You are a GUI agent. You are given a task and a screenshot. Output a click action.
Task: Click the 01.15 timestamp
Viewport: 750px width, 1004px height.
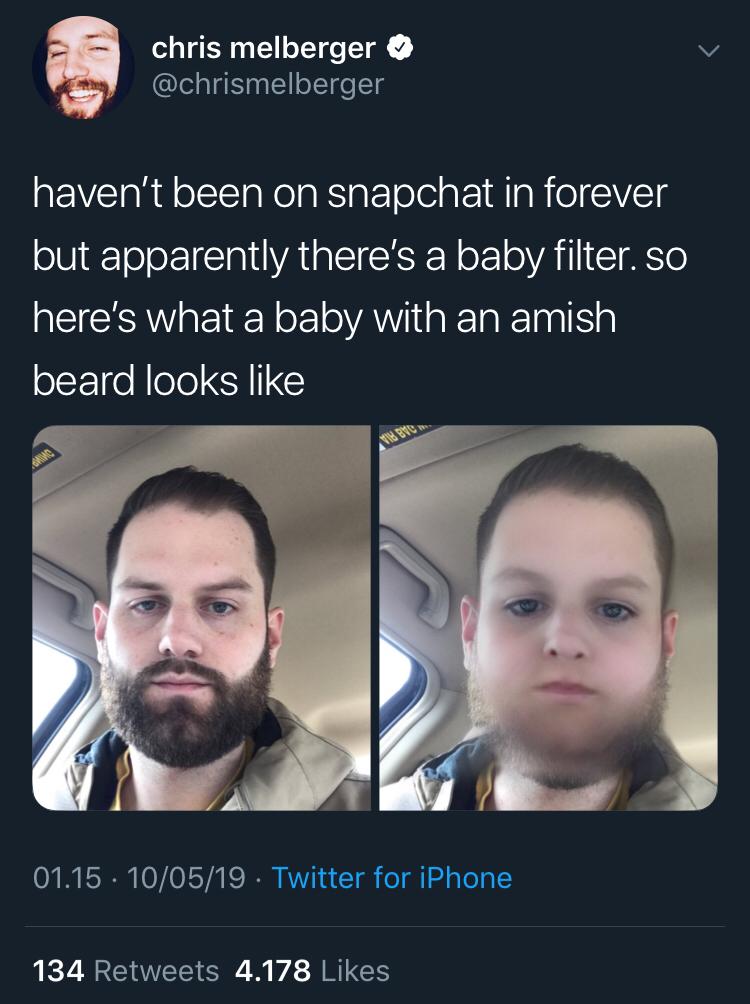coord(67,878)
